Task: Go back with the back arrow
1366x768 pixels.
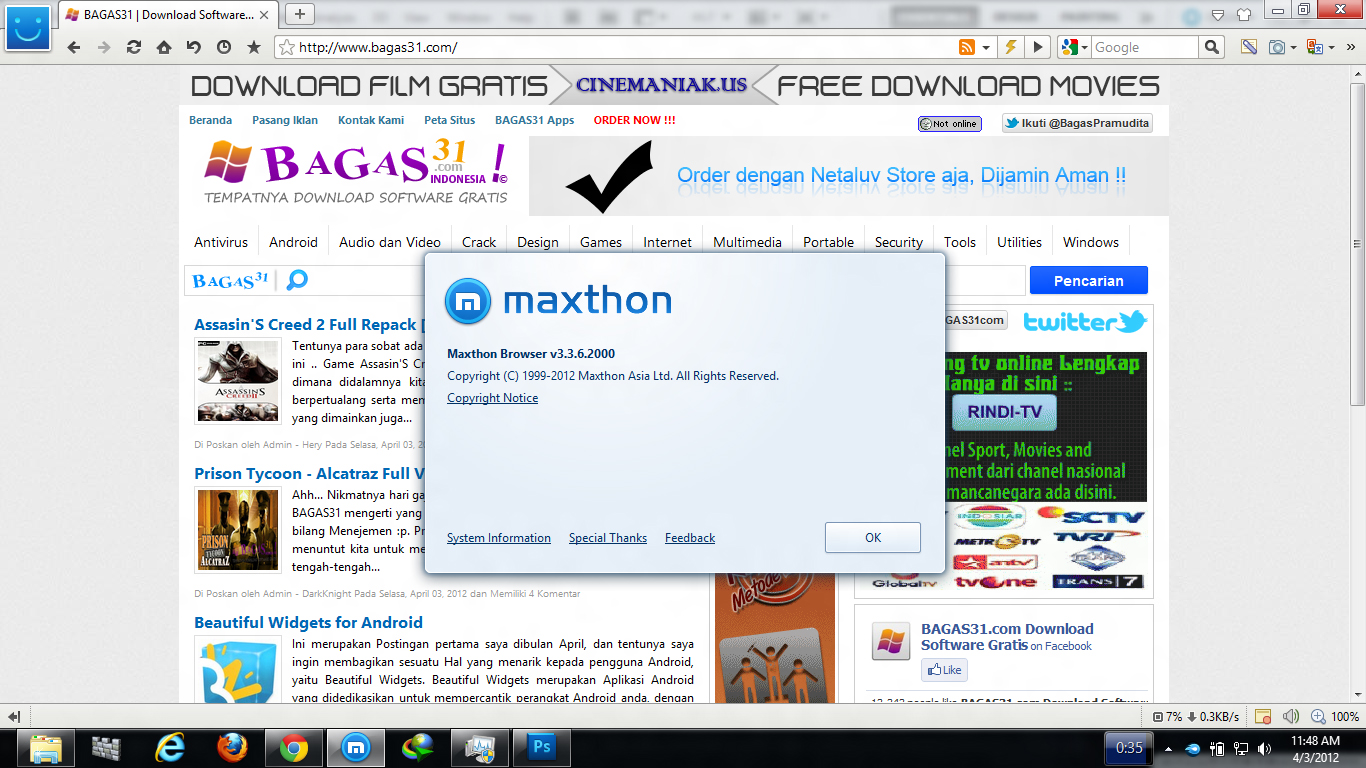Action: click(x=73, y=47)
